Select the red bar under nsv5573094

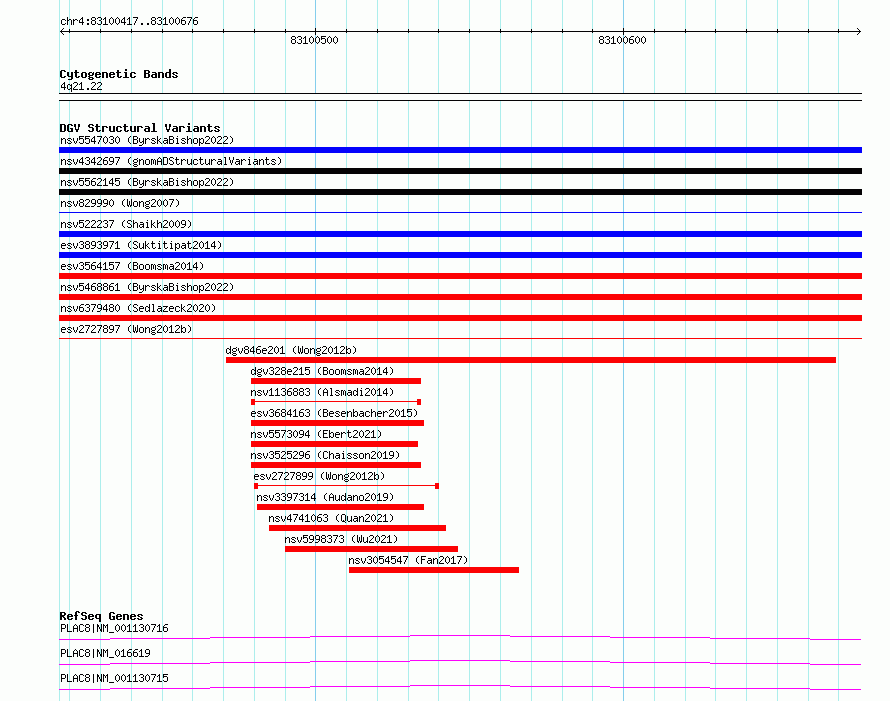coord(334,444)
